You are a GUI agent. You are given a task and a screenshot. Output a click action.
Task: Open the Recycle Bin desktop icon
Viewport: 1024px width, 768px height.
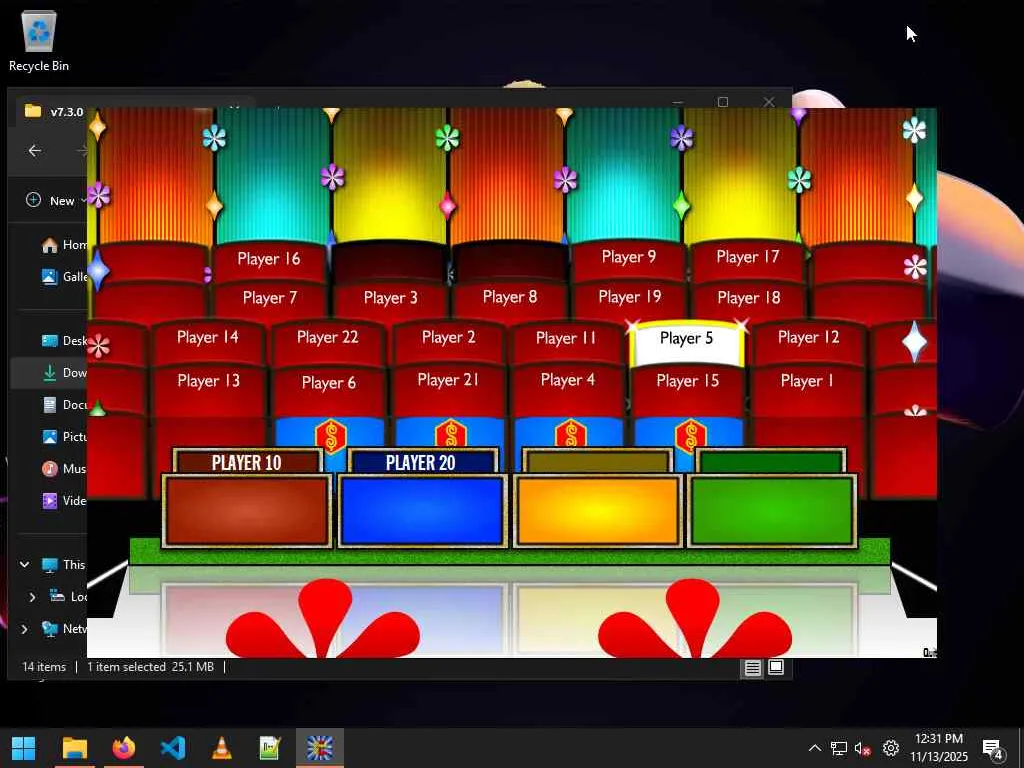pyautogui.click(x=39, y=40)
